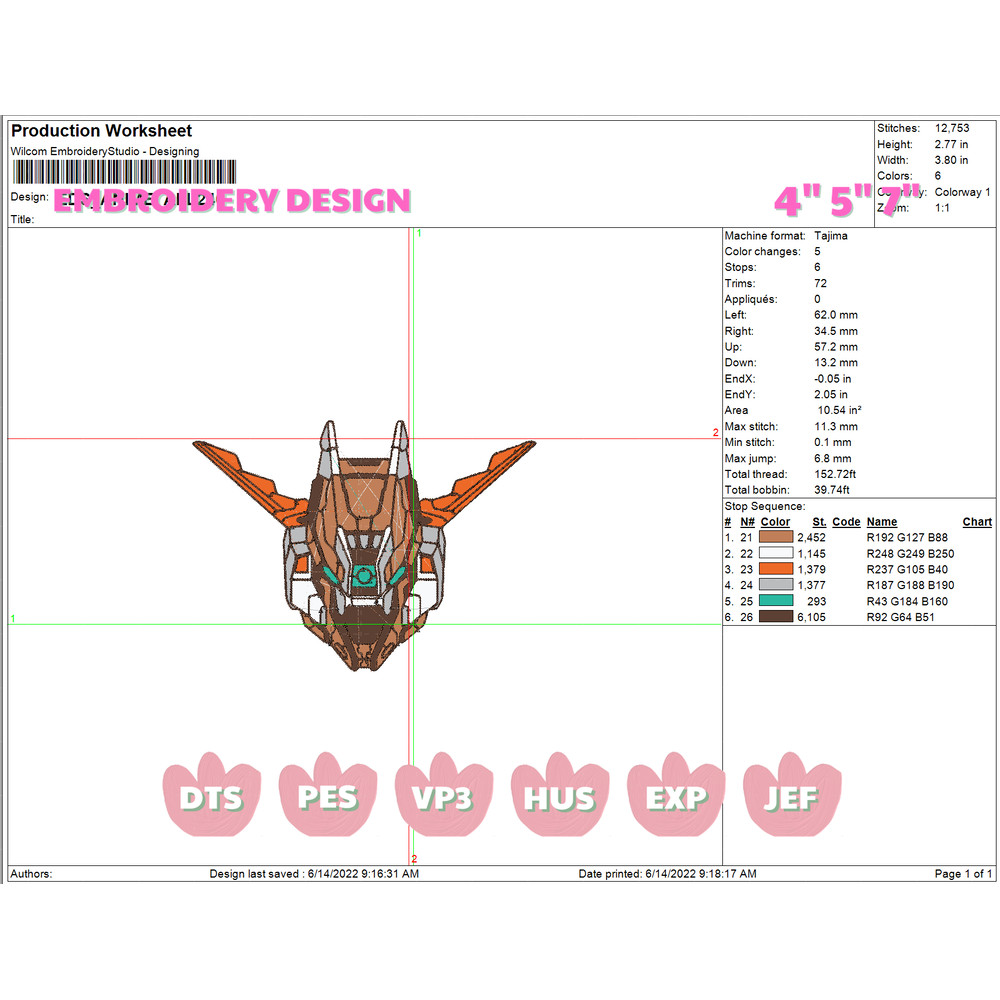1000x1000 pixels.
Task: Click the Page 1 of 1 footer label
Action: (x=963, y=874)
